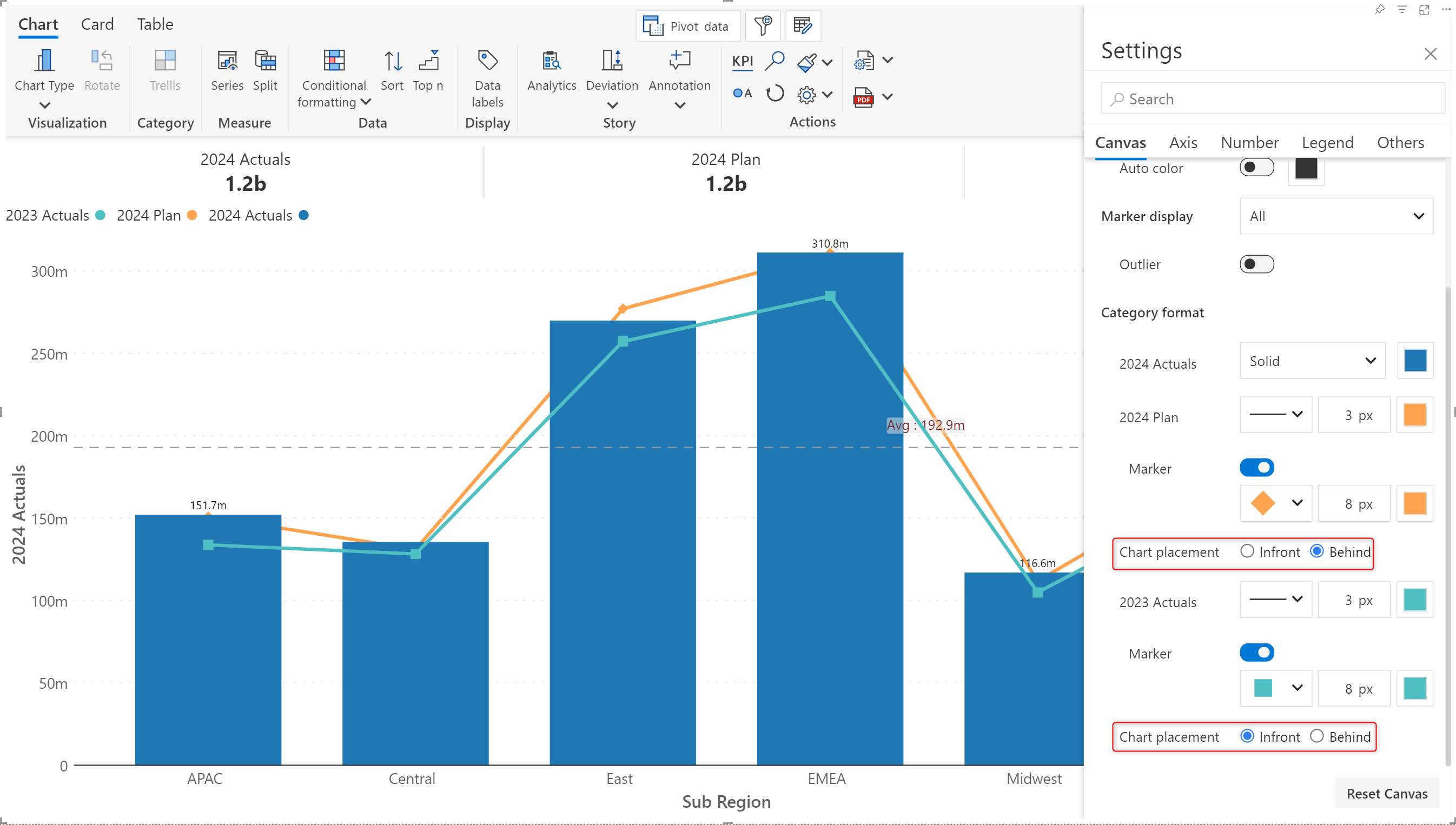Open the 2023 Actuals teal line color swatch
Image resolution: width=1456 pixels, height=825 pixels.
click(1415, 599)
